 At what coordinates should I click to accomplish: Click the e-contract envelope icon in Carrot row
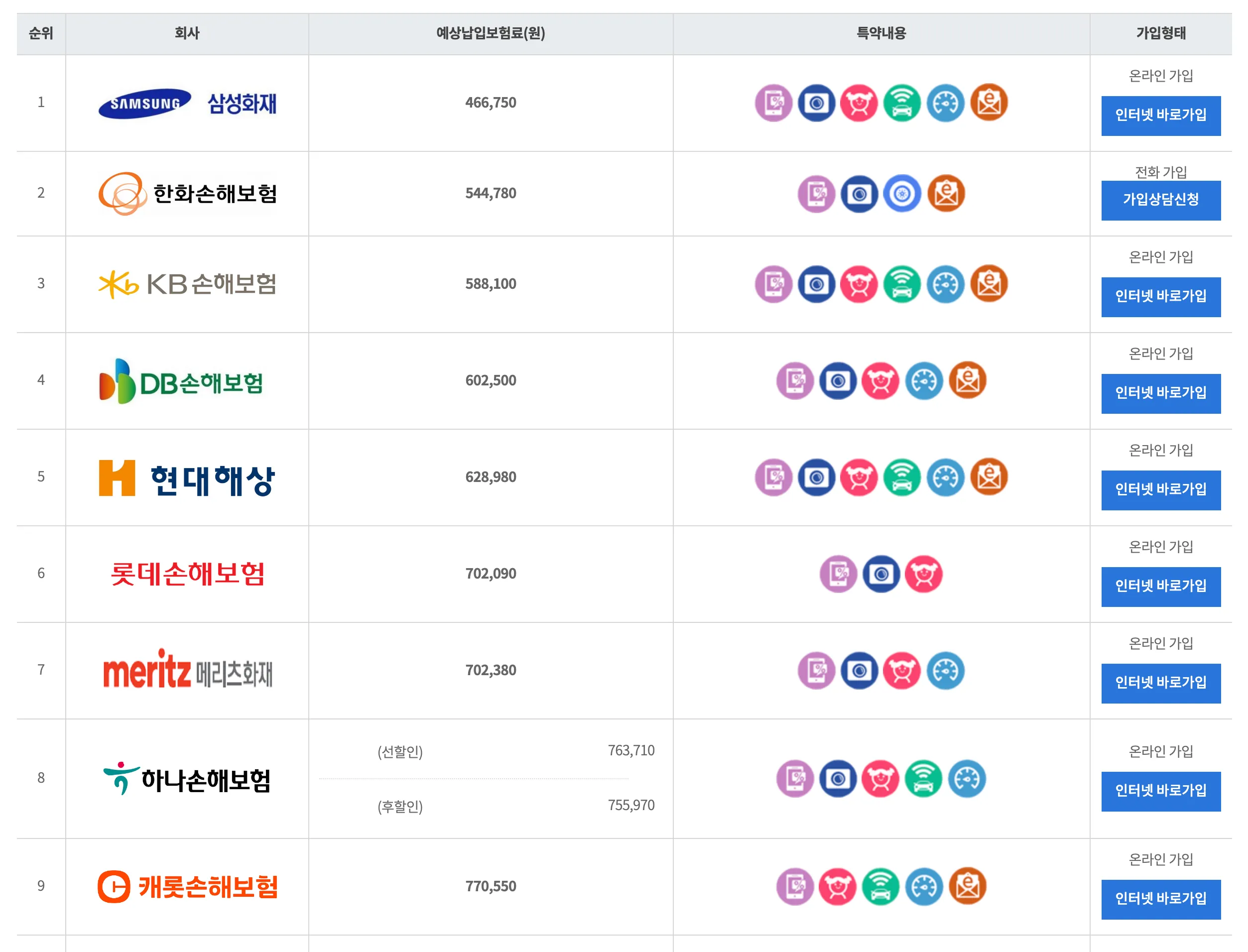pos(969,886)
